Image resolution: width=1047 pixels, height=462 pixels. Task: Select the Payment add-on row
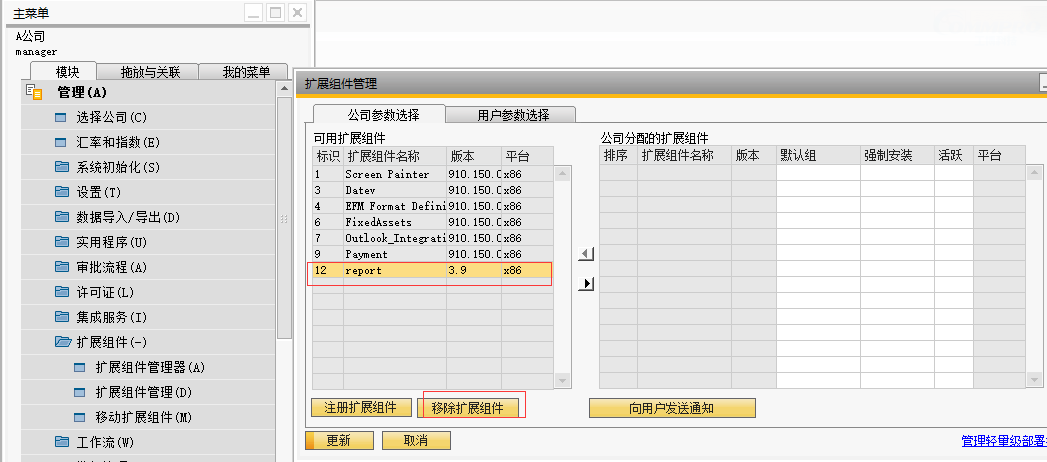(x=433, y=254)
